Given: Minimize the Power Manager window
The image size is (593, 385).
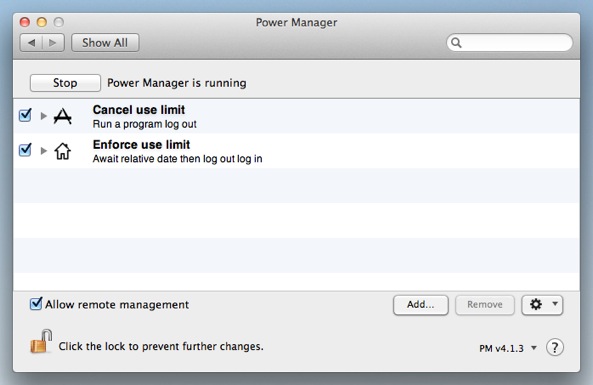Looking at the screenshot, I should (x=42, y=22).
